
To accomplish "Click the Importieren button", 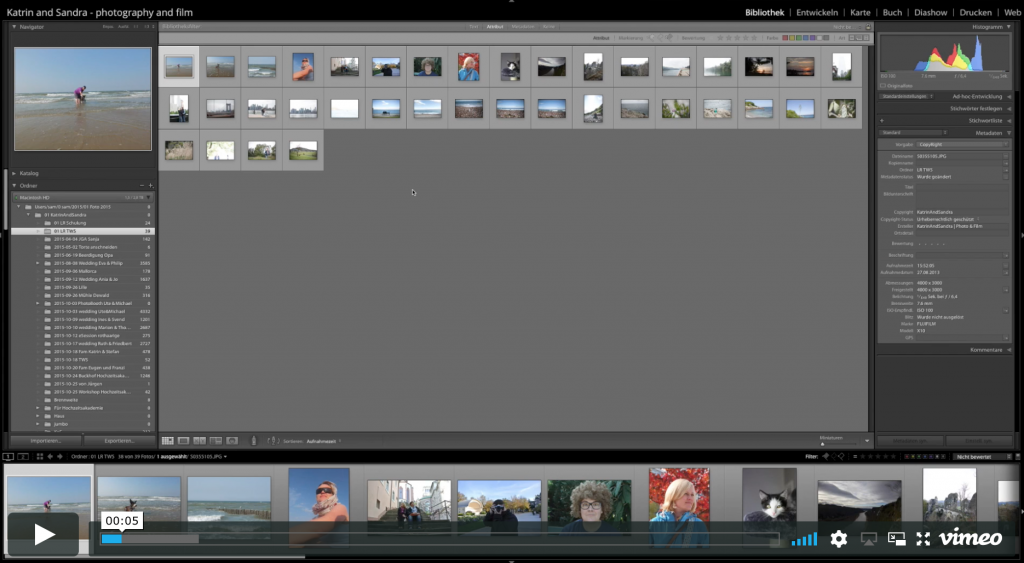I will click(x=46, y=441).
